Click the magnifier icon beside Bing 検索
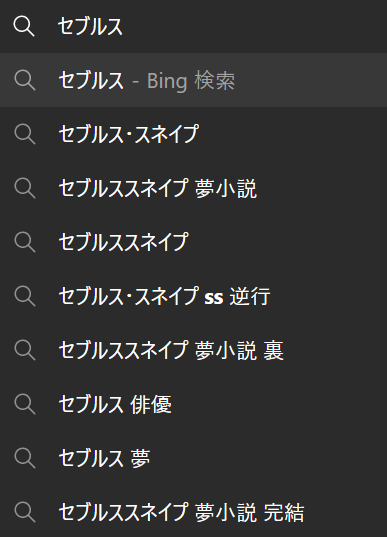This screenshot has height=537, width=387. [25, 80]
